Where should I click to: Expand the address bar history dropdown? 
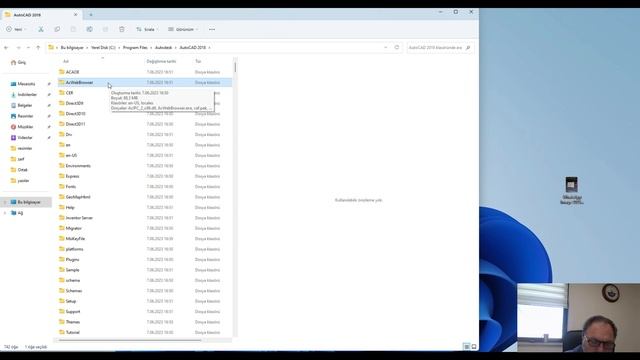(x=386, y=47)
